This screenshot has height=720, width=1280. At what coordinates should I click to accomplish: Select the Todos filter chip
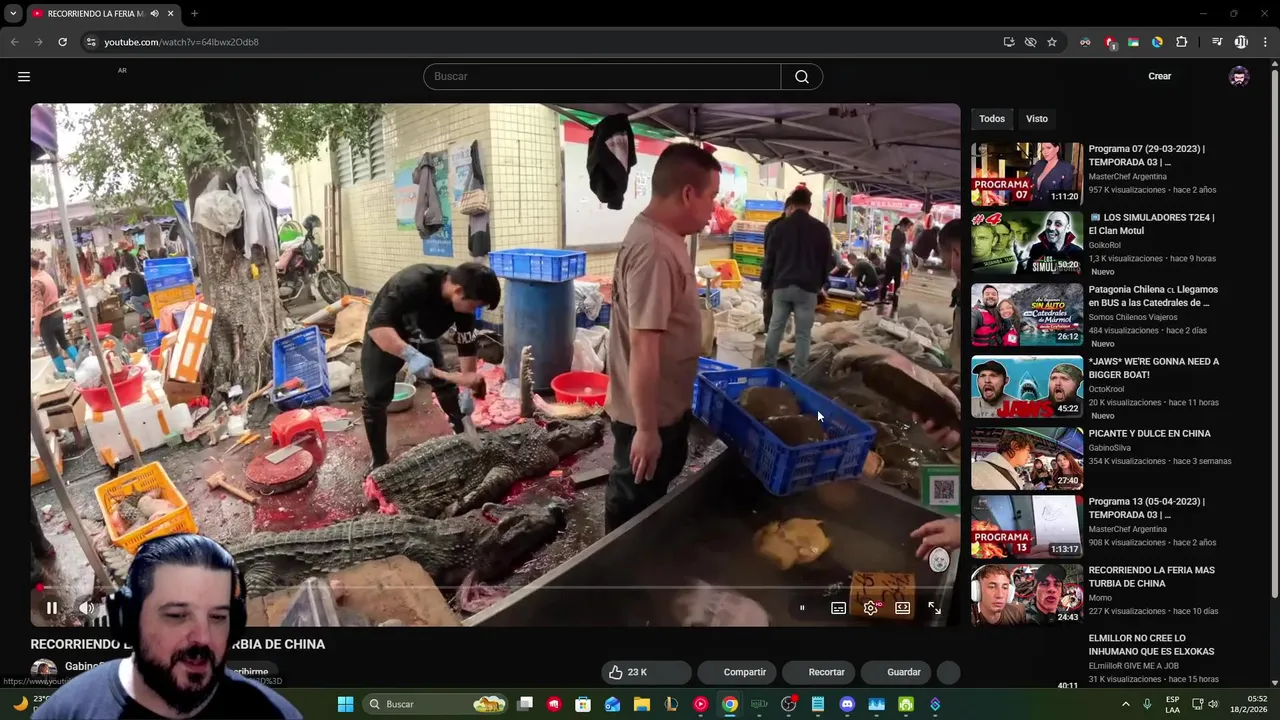point(992,118)
